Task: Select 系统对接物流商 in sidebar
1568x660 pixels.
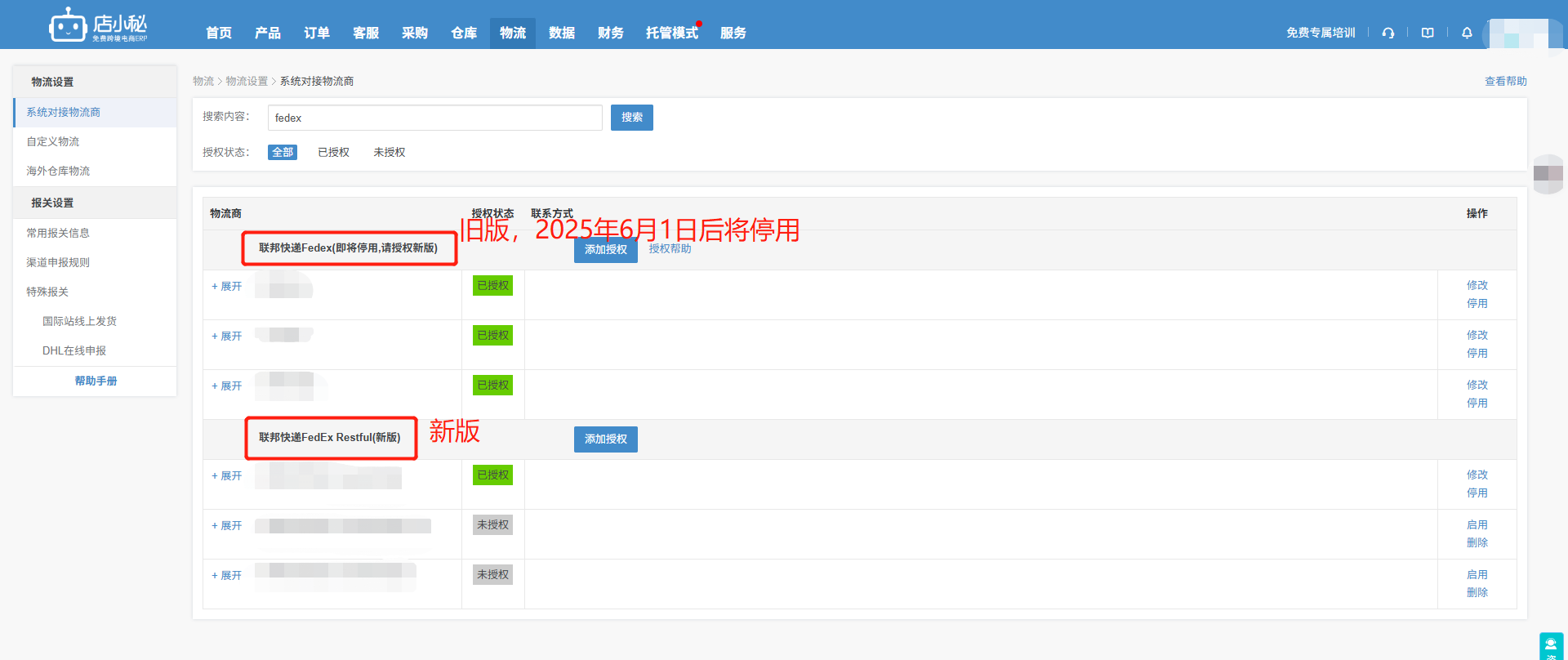Action: [x=95, y=113]
